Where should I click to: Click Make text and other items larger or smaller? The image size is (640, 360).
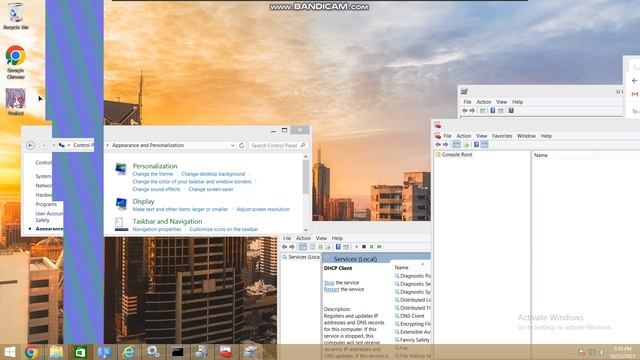(x=180, y=209)
